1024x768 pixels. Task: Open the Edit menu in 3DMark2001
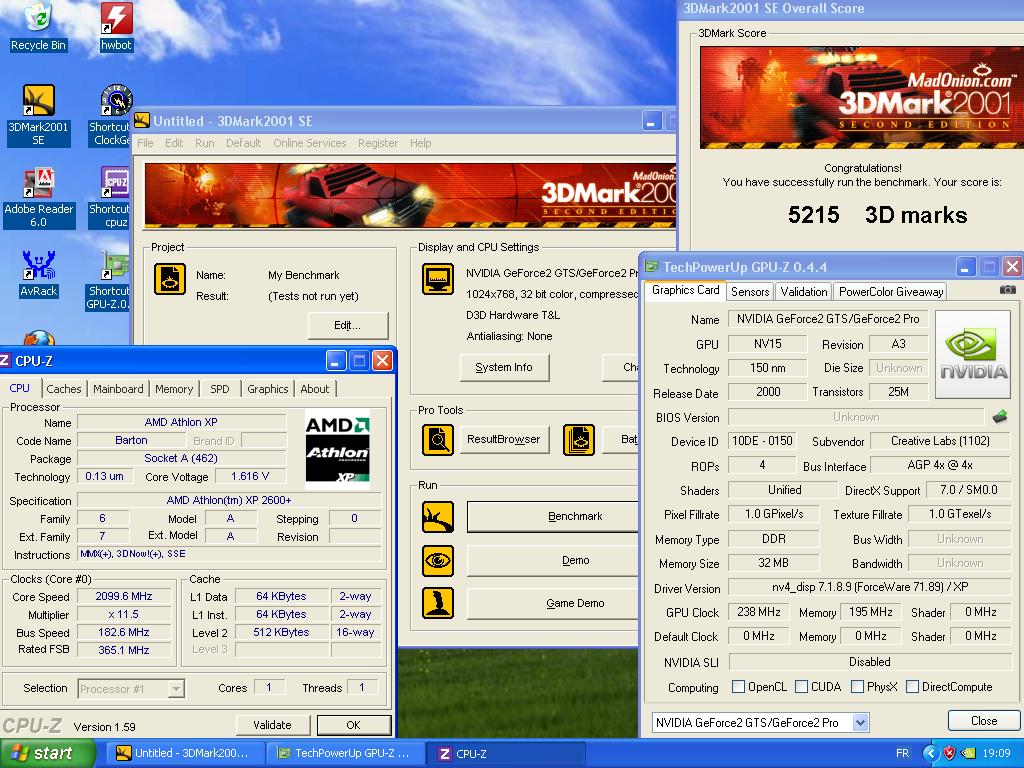click(174, 143)
